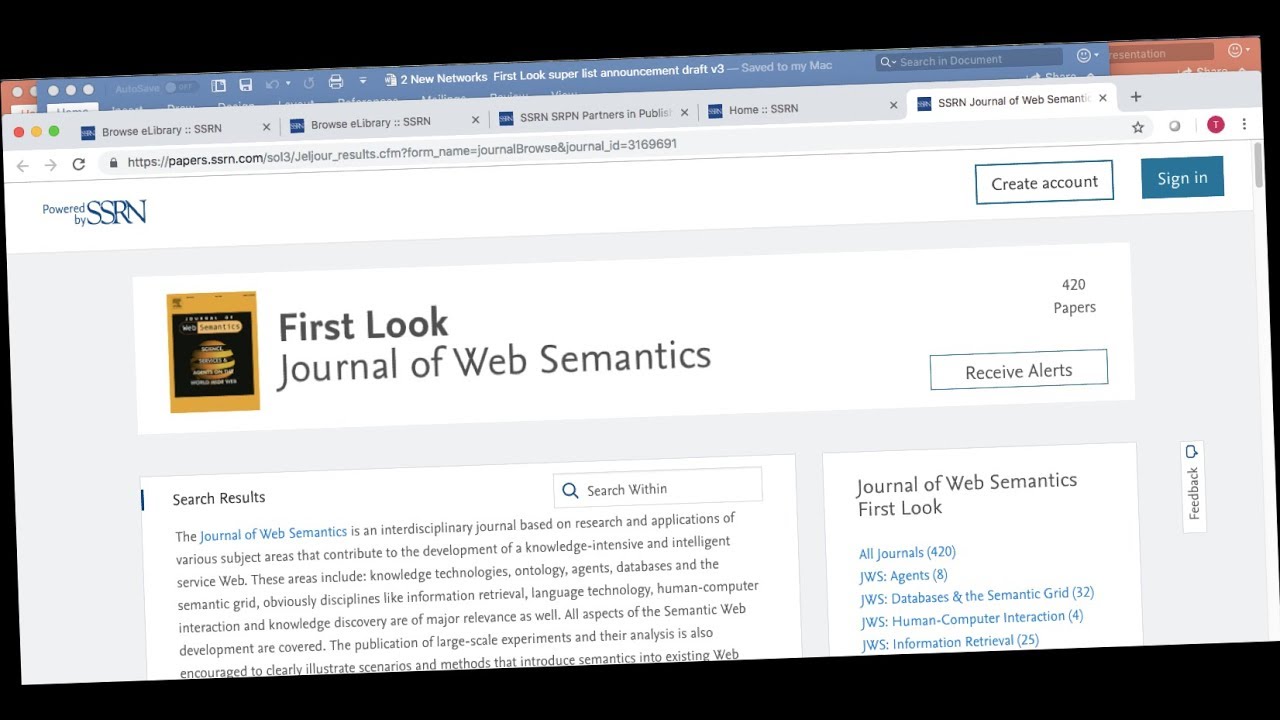This screenshot has width=1280, height=720.
Task: Click the Search Results heading
Action: click(219, 498)
